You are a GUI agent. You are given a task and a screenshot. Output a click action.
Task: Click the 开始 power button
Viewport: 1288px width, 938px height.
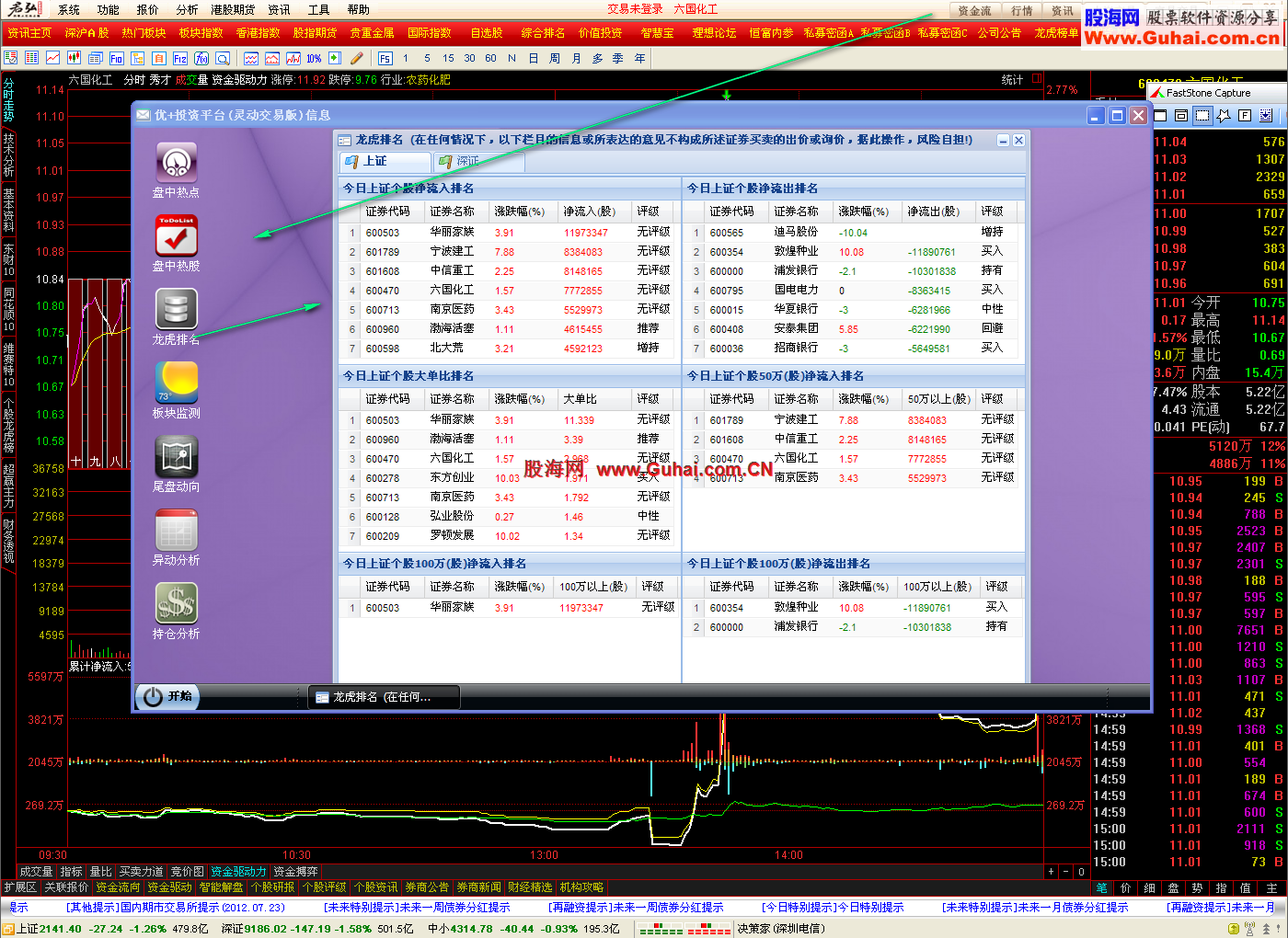(x=167, y=697)
